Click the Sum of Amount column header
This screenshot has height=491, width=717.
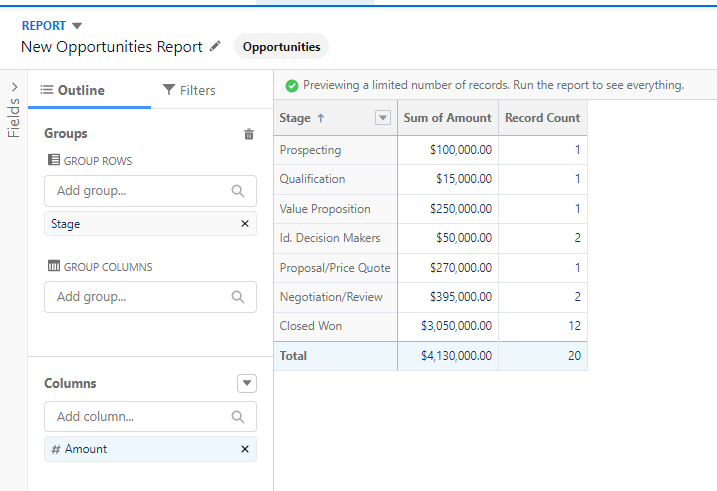[447, 118]
